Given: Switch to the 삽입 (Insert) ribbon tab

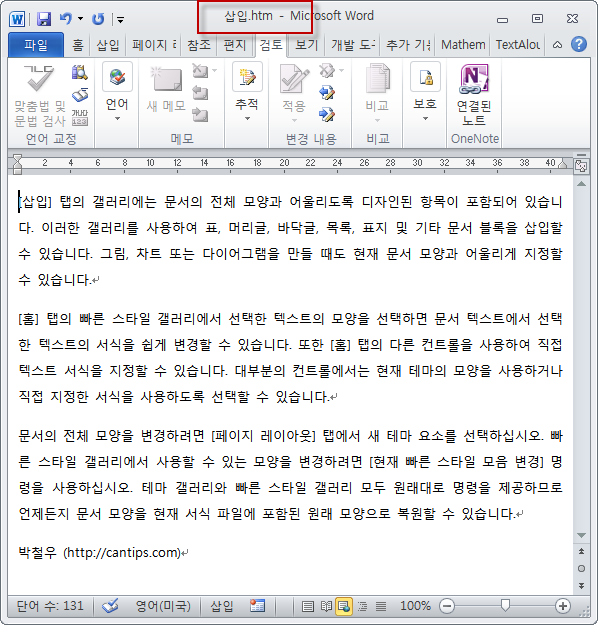Looking at the screenshot, I should click(x=108, y=45).
